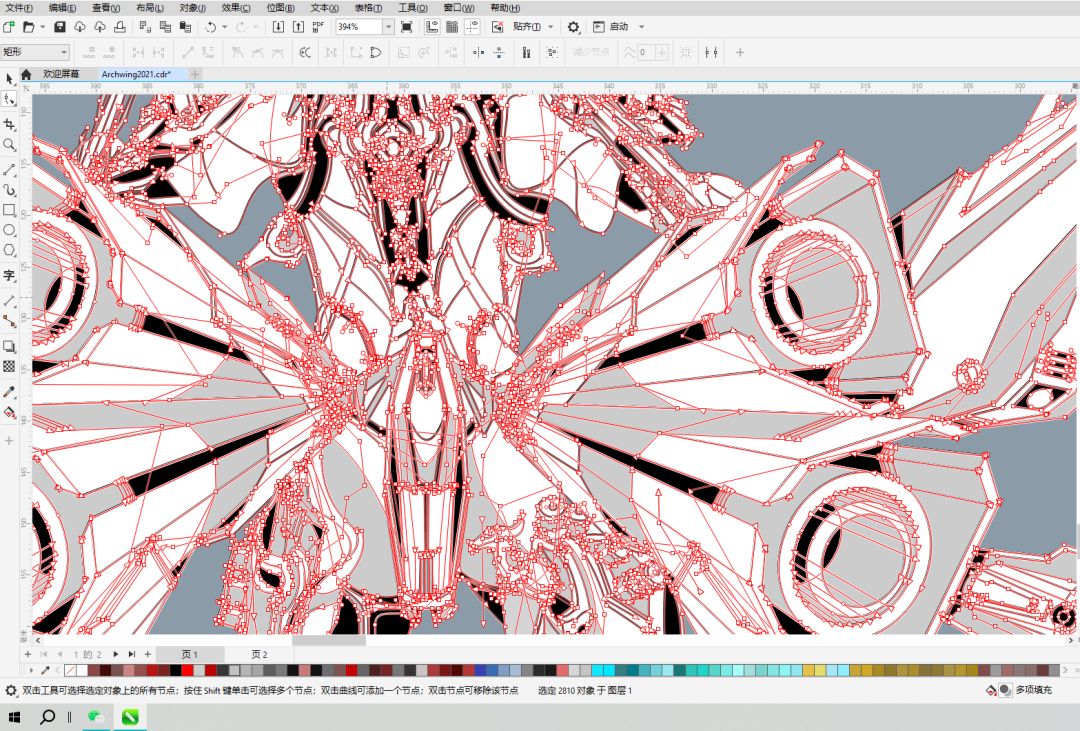Open the 效果(C) menu
This screenshot has height=731, width=1080.
point(236,8)
